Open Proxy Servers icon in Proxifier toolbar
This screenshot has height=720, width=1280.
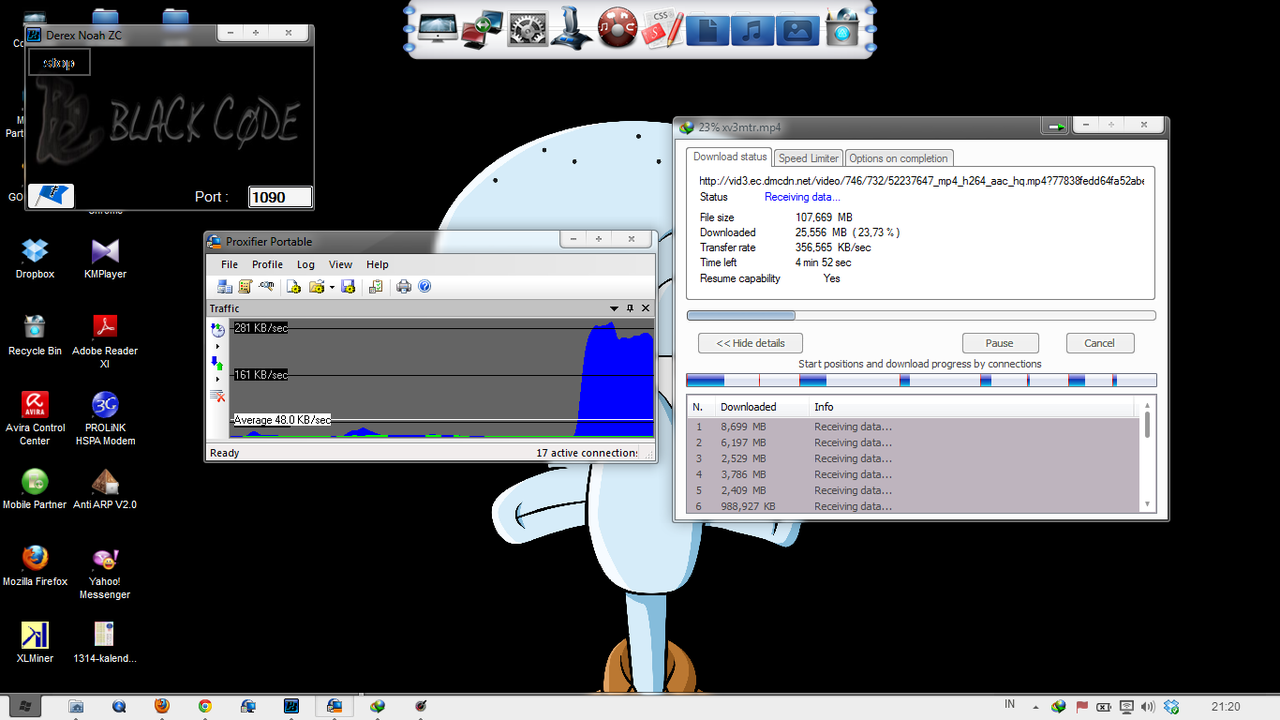[226, 287]
